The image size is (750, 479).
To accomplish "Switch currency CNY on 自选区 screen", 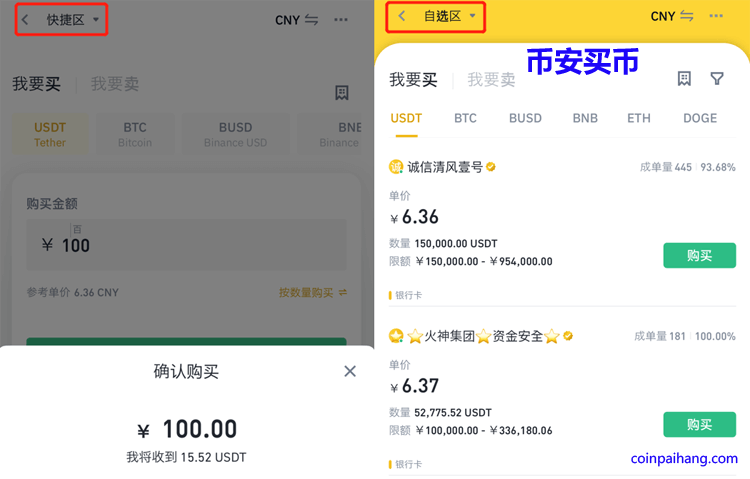I will [x=672, y=16].
